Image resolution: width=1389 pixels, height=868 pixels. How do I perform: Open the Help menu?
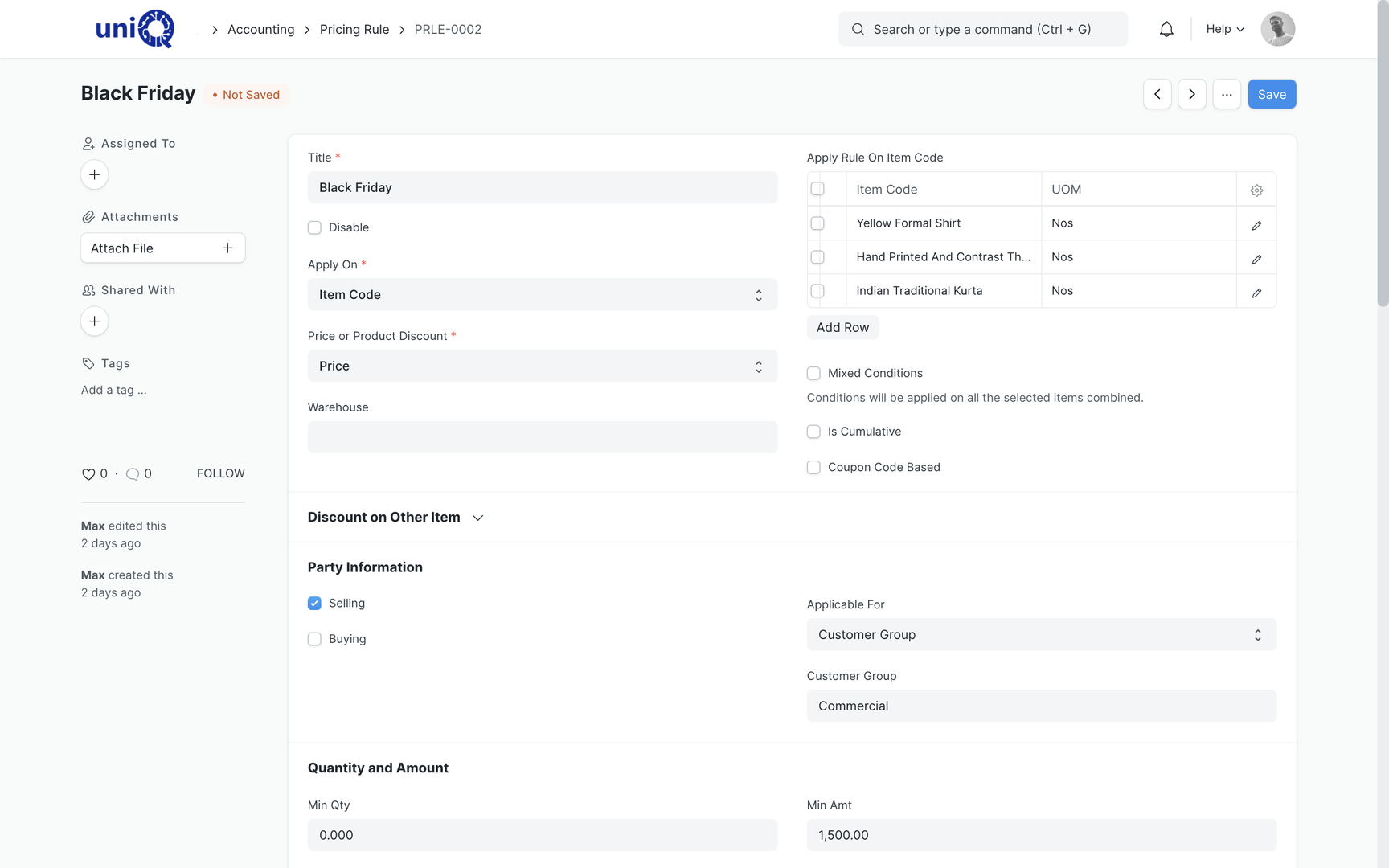1225,29
